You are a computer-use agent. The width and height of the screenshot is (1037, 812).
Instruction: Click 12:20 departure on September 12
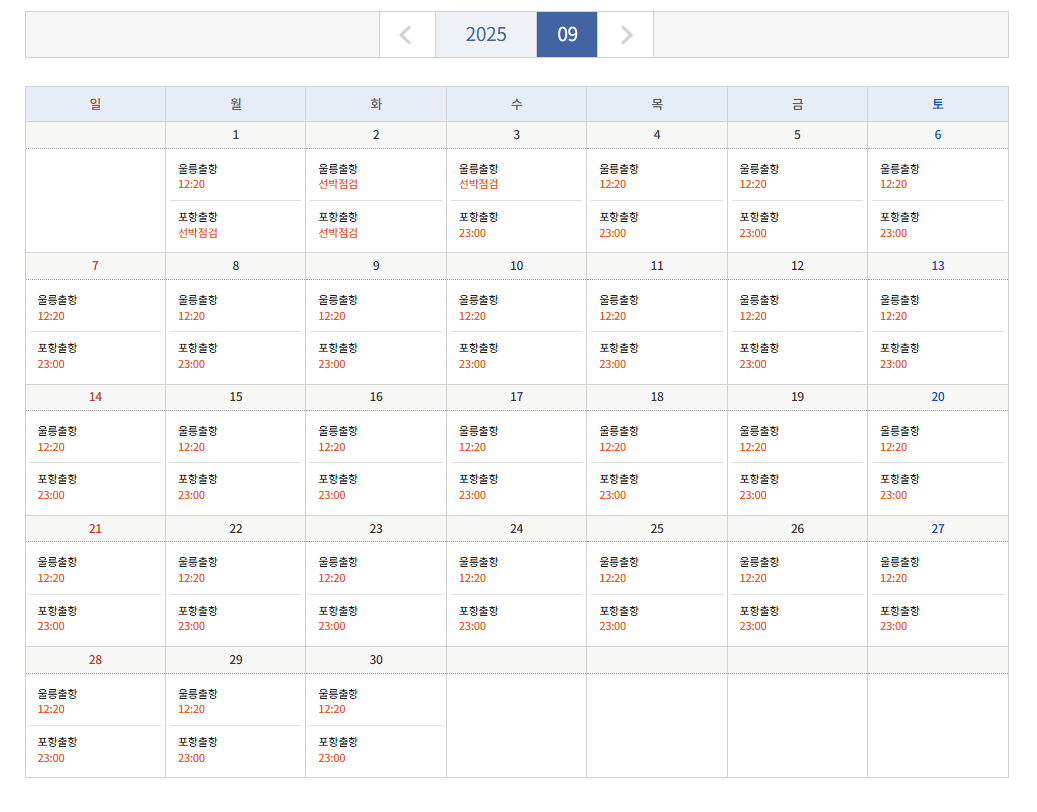click(x=753, y=316)
